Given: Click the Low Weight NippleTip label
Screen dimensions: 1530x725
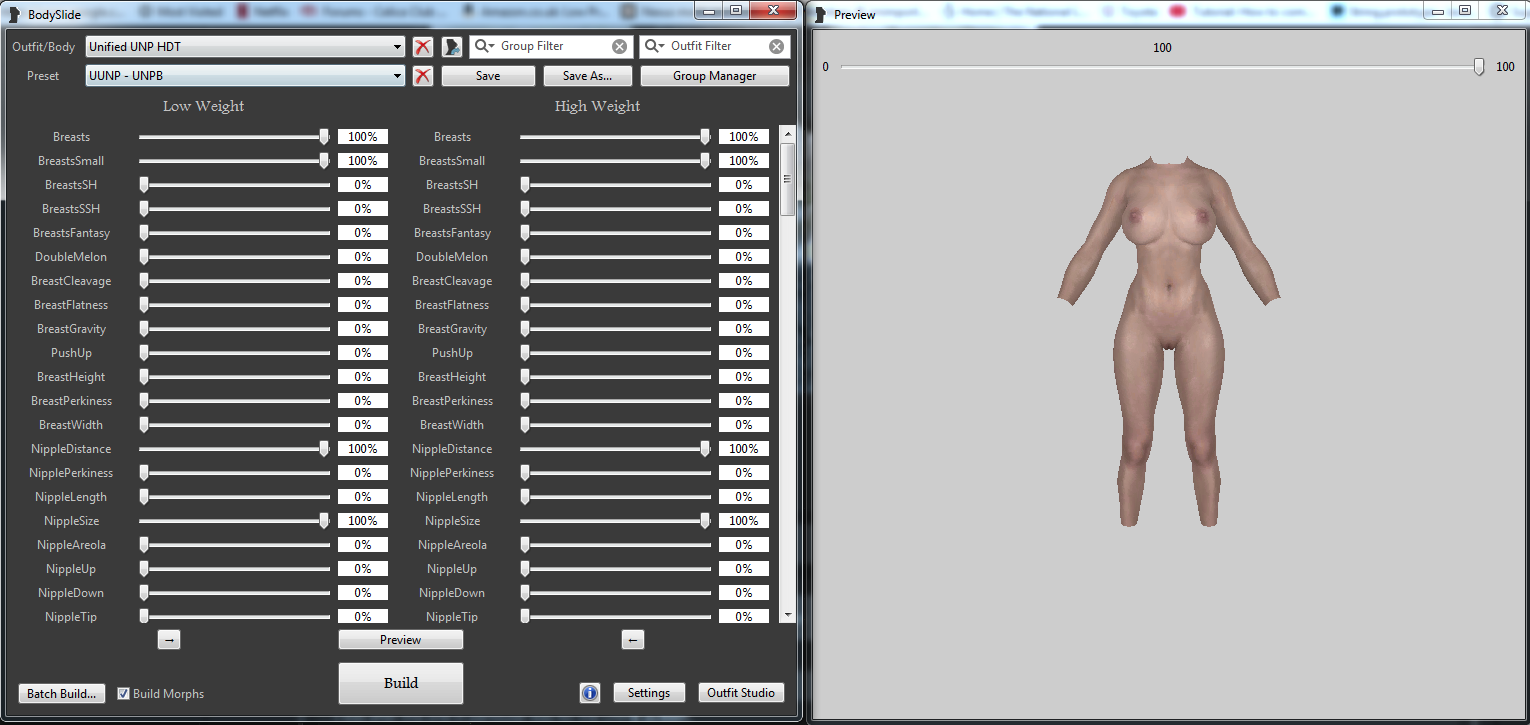Looking at the screenshot, I should pos(71,617).
